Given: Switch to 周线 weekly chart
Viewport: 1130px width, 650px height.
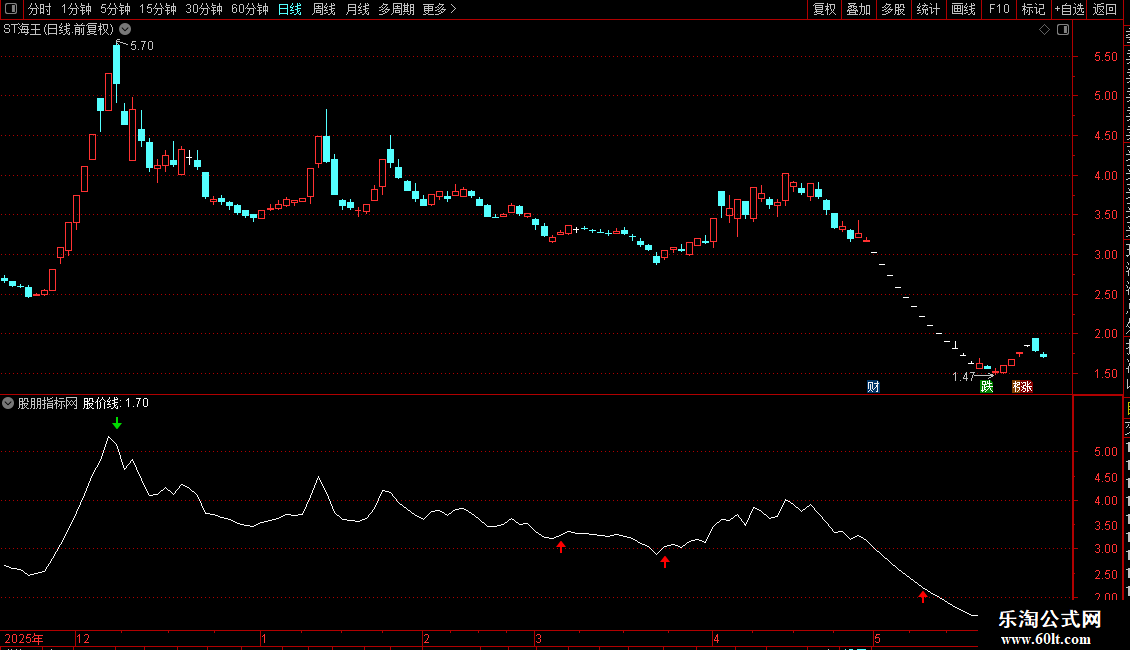Looking at the screenshot, I should click(324, 9).
